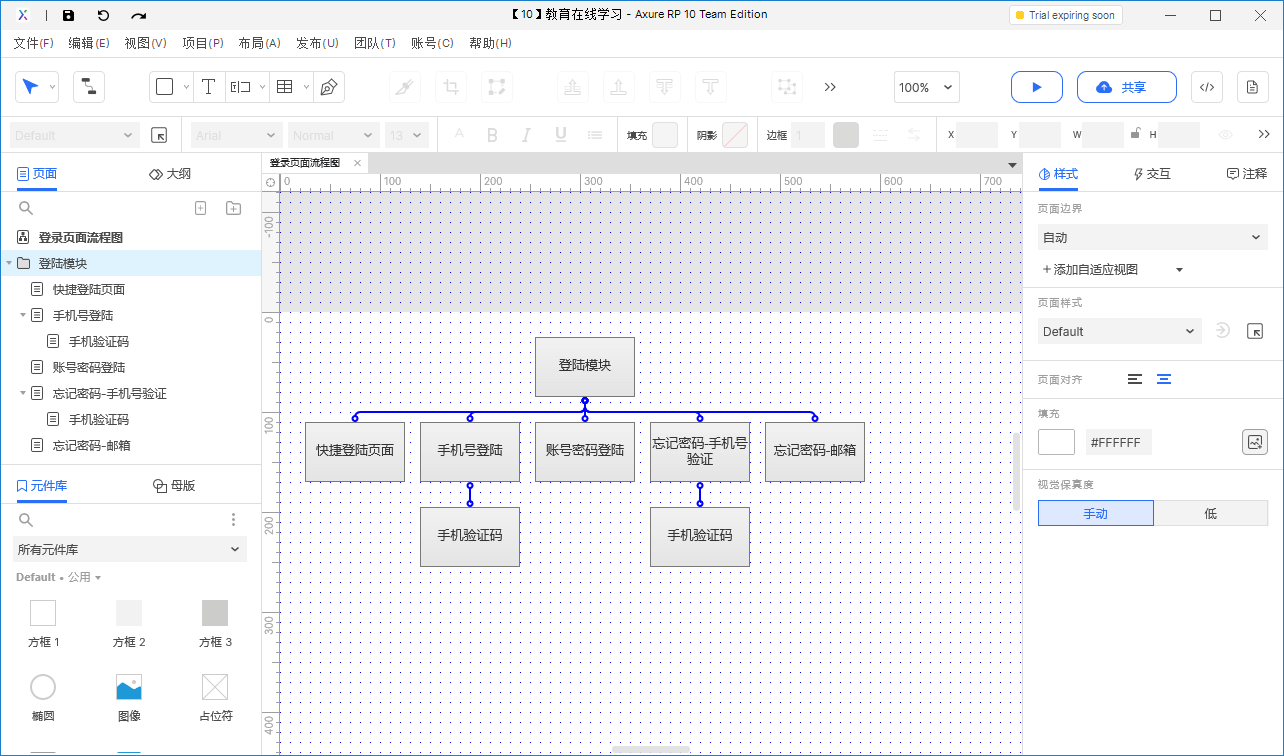The width and height of the screenshot is (1284, 756).
Task: Open the 发布(P) menu
Action: click(x=316, y=43)
